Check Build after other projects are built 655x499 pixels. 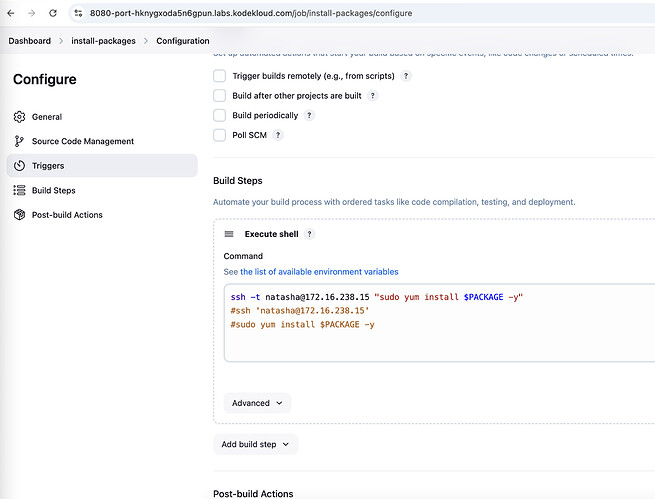[220, 96]
